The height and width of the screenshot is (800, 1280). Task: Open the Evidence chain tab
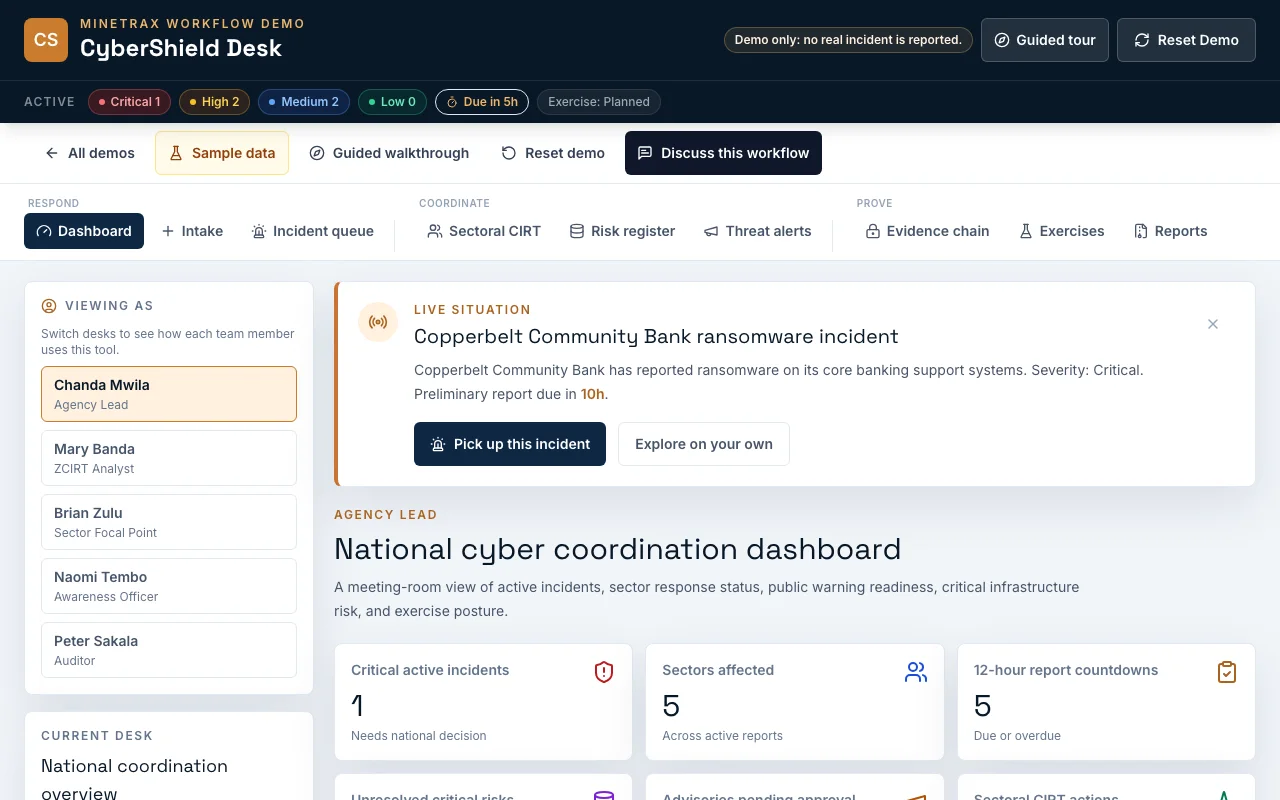coord(928,231)
